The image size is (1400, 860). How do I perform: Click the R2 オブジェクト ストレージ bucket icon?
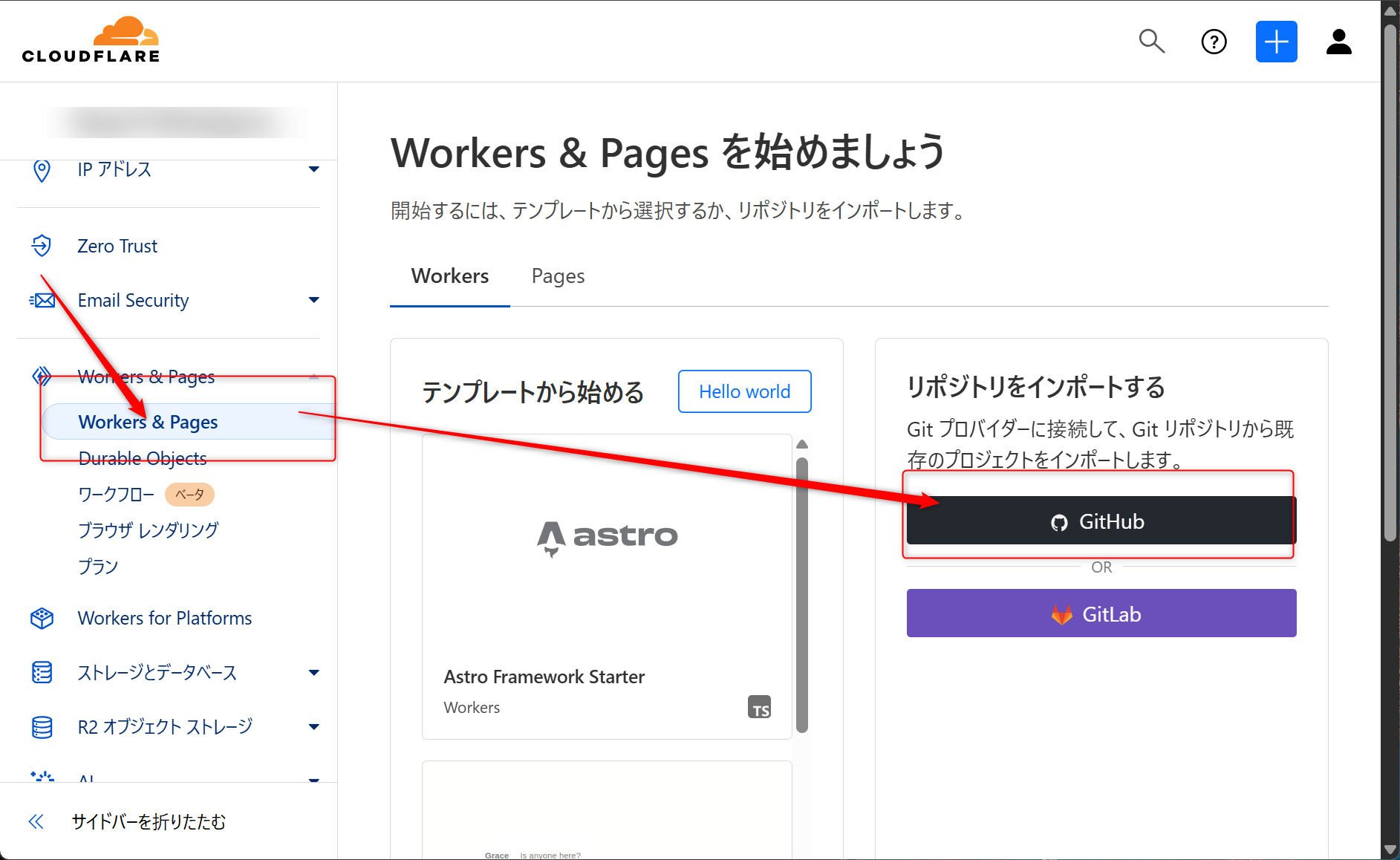[x=42, y=727]
